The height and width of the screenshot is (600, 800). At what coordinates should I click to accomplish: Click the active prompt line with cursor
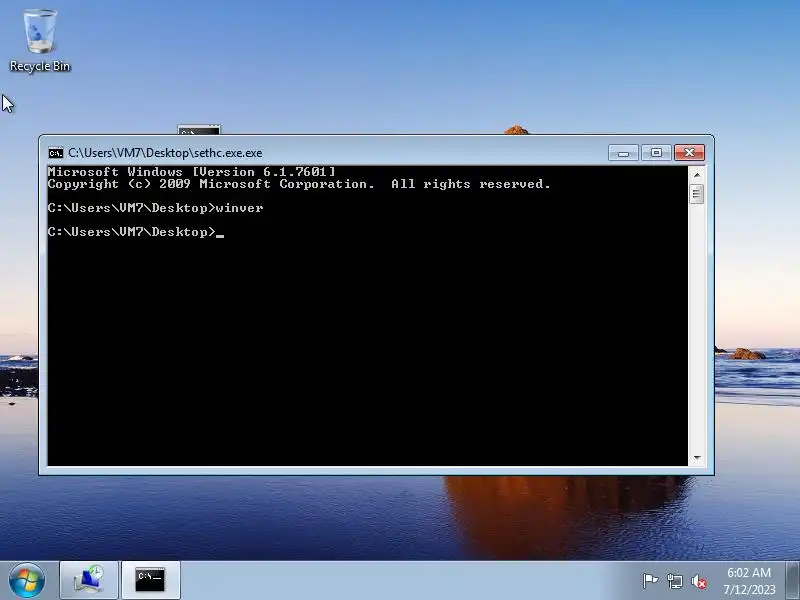[136, 232]
